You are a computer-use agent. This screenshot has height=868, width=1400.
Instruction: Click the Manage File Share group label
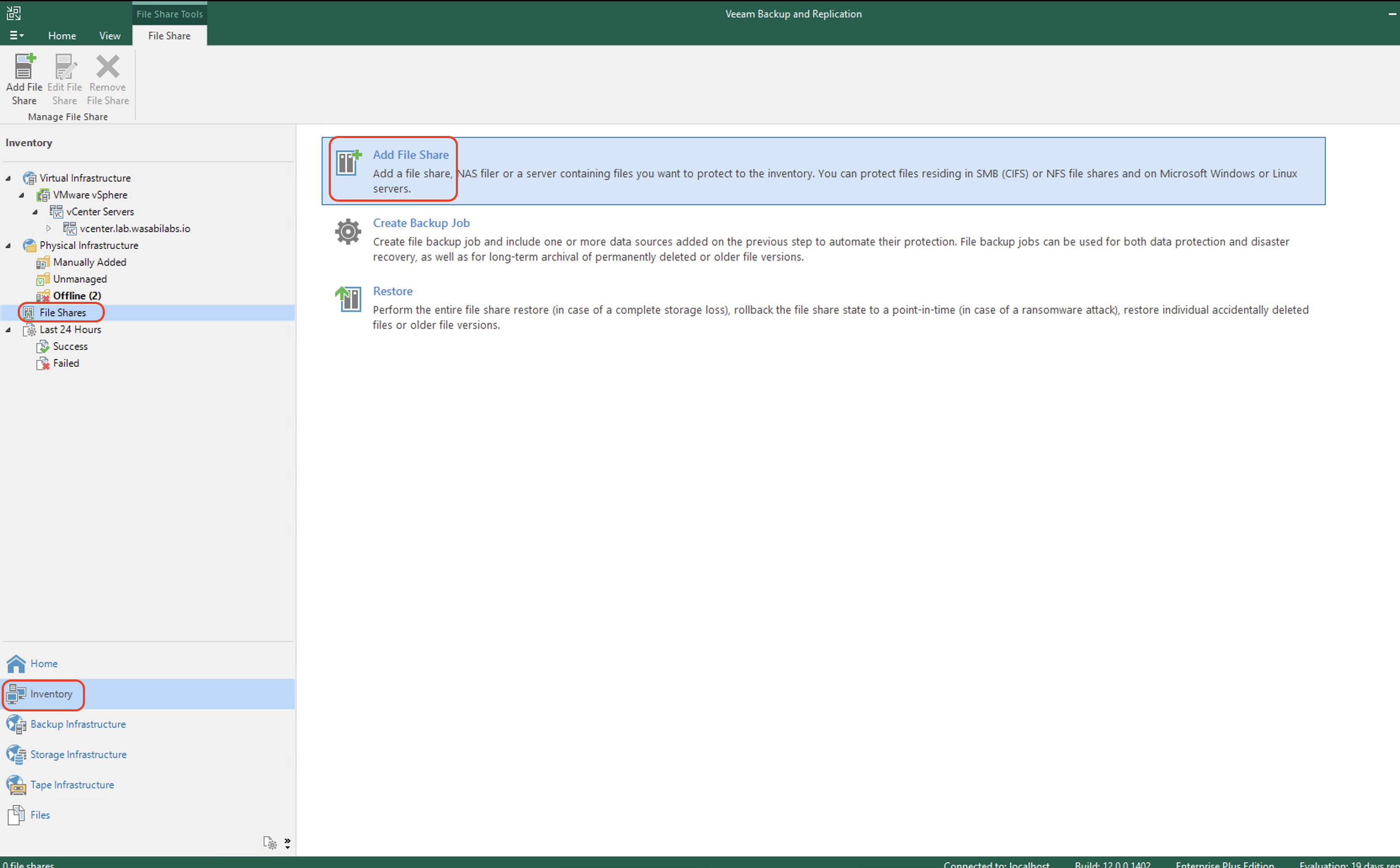point(68,117)
